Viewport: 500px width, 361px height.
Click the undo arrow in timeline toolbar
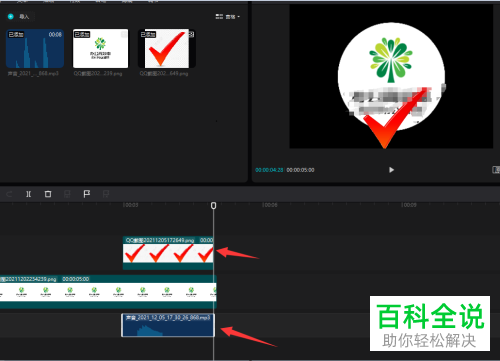(9, 194)
